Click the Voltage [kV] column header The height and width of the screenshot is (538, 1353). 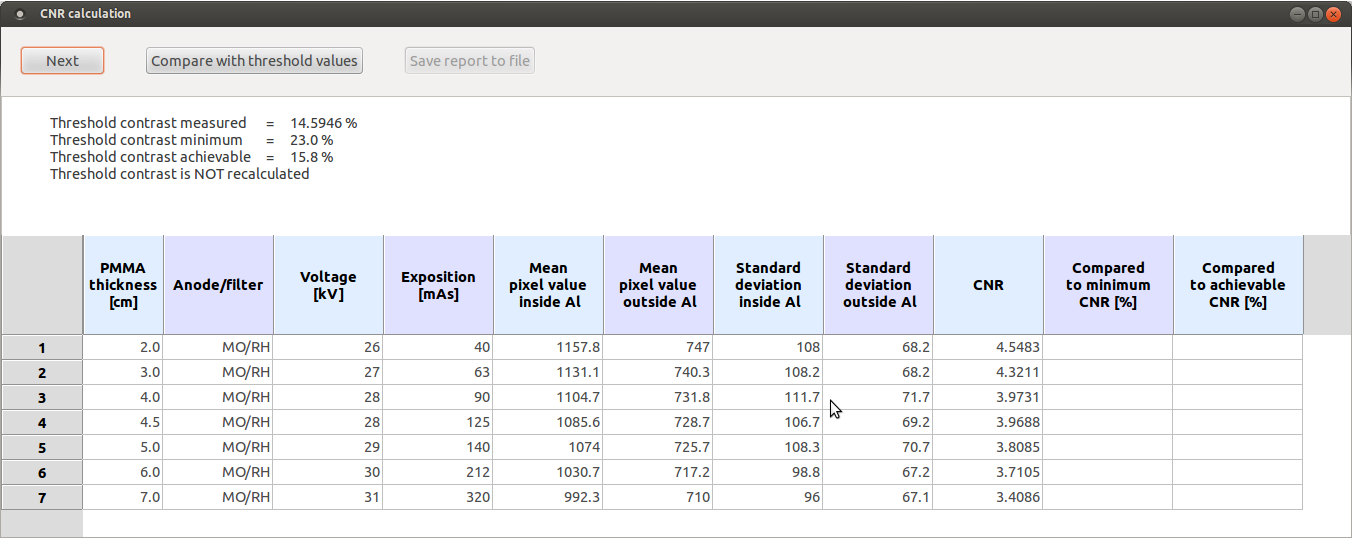[328, 285]
